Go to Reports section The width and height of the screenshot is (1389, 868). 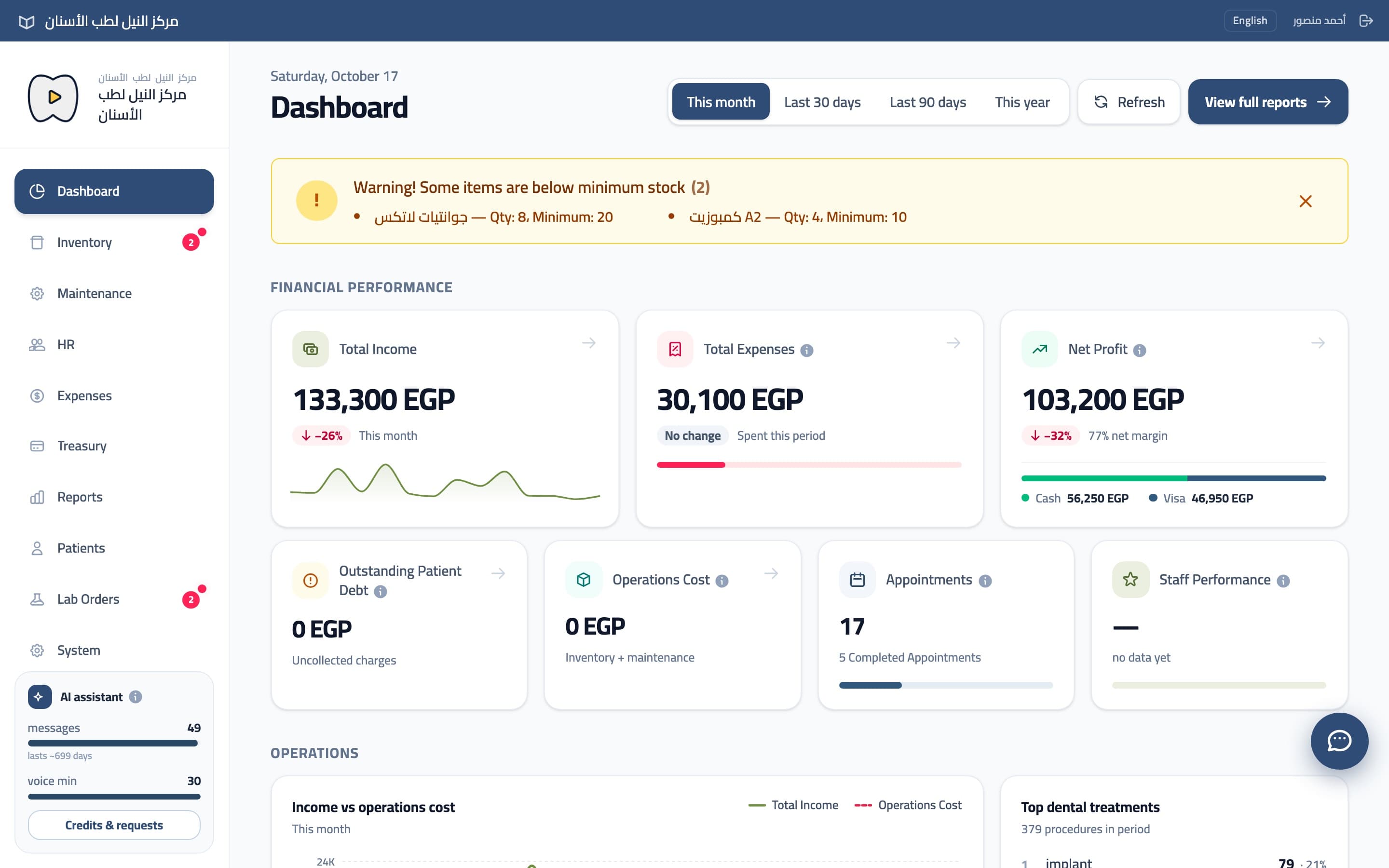coord(114,497)
